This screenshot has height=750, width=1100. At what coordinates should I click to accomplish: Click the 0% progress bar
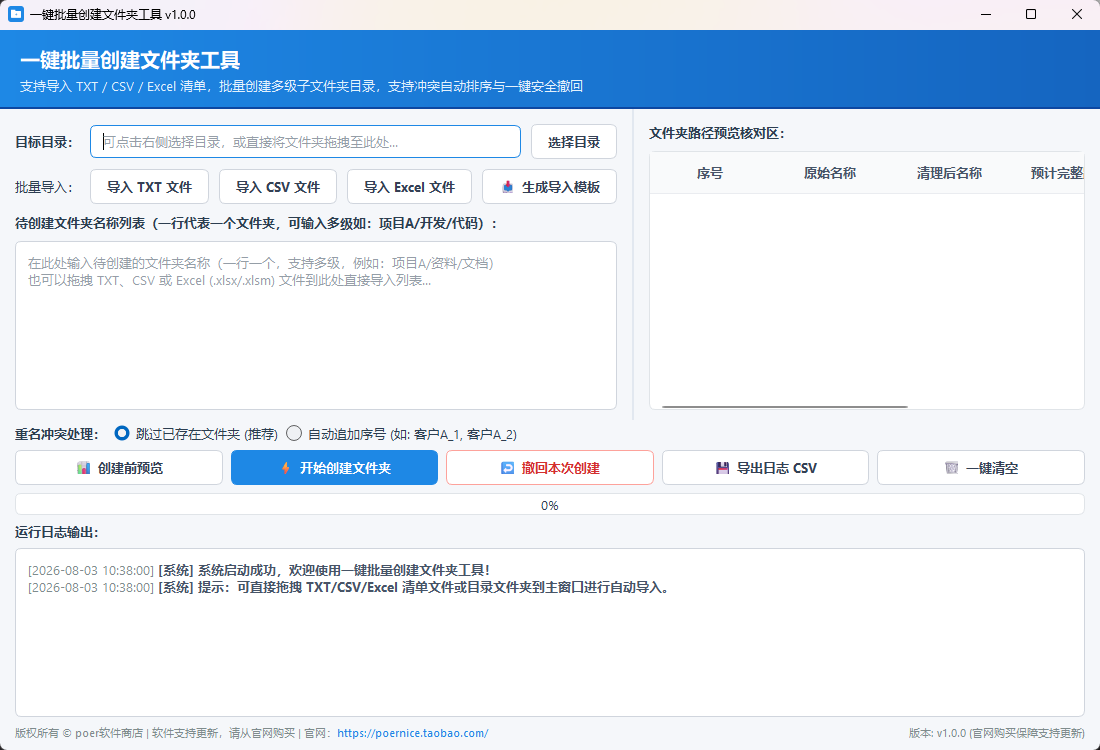[550, 504]
